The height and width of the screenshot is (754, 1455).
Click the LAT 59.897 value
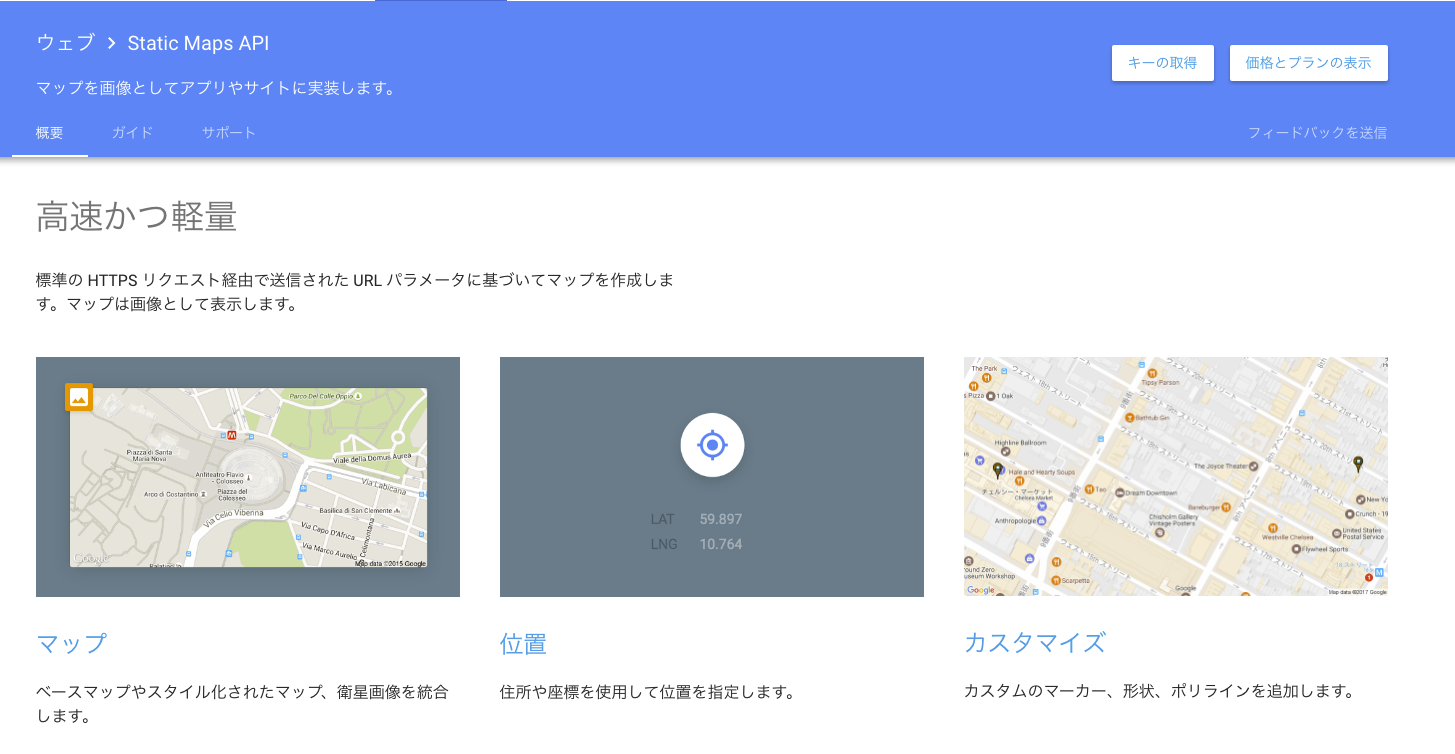pyautogui.click(x=721, y=519)
